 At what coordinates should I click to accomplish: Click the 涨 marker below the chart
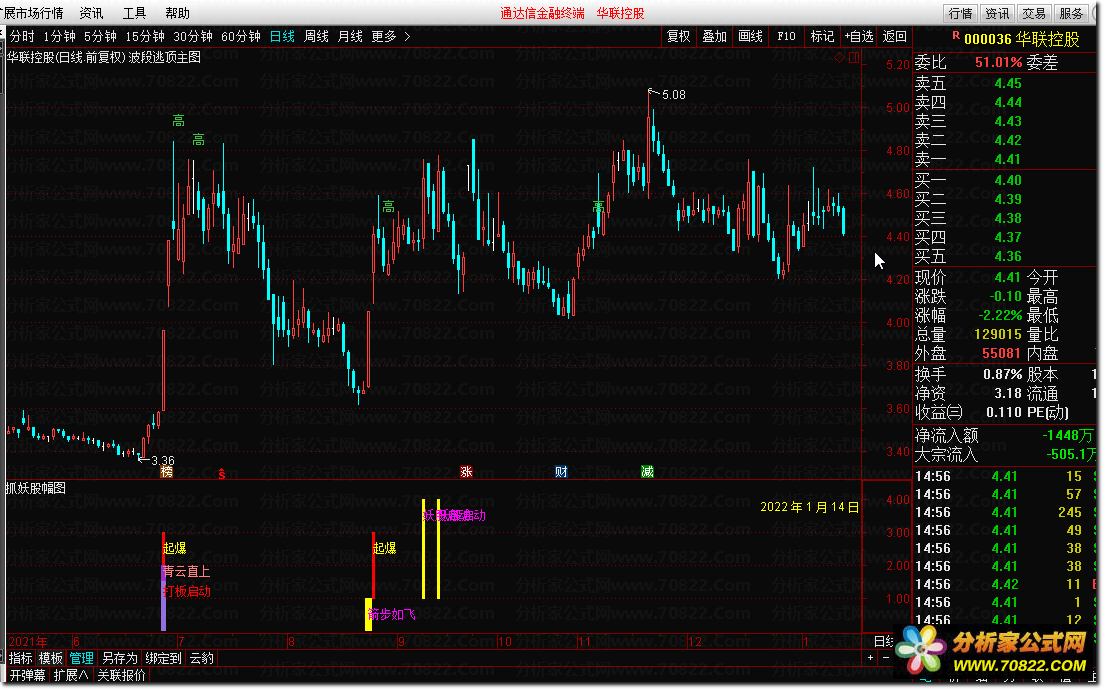click(x=466, y=472)
